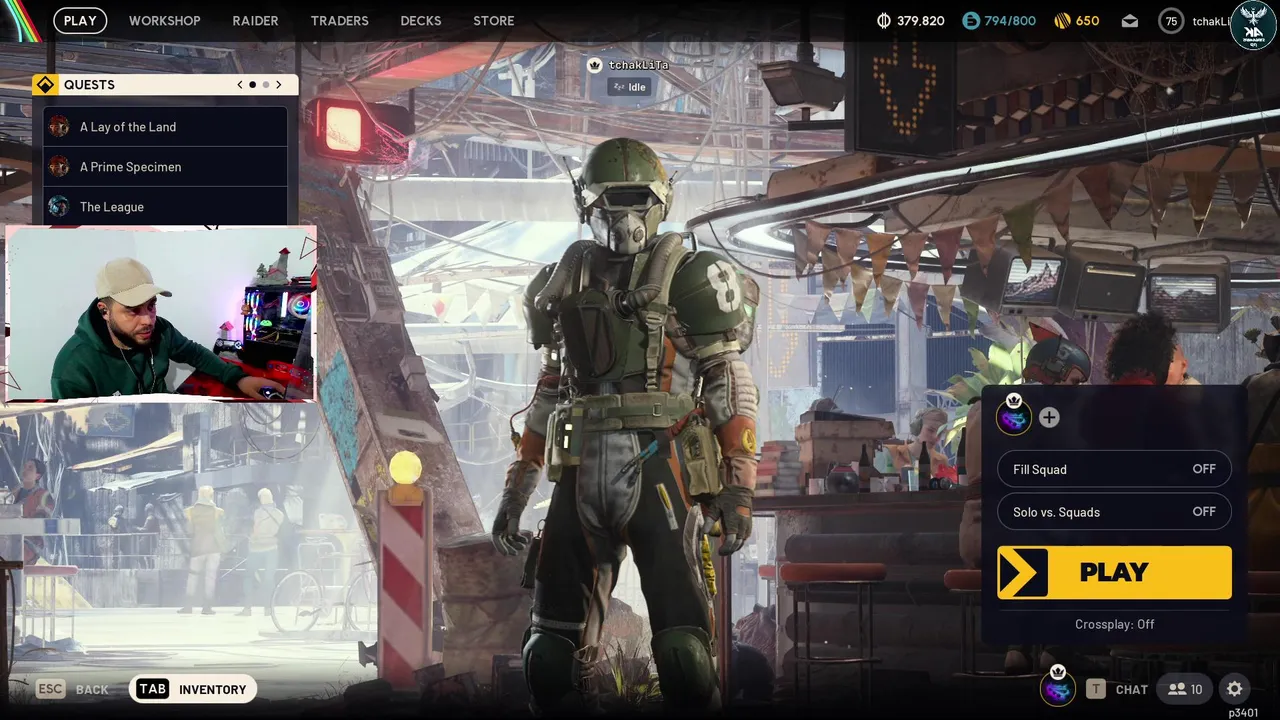Open the Store tab
The width and height of the screenshot is (1280, 720).
[494, 20]
